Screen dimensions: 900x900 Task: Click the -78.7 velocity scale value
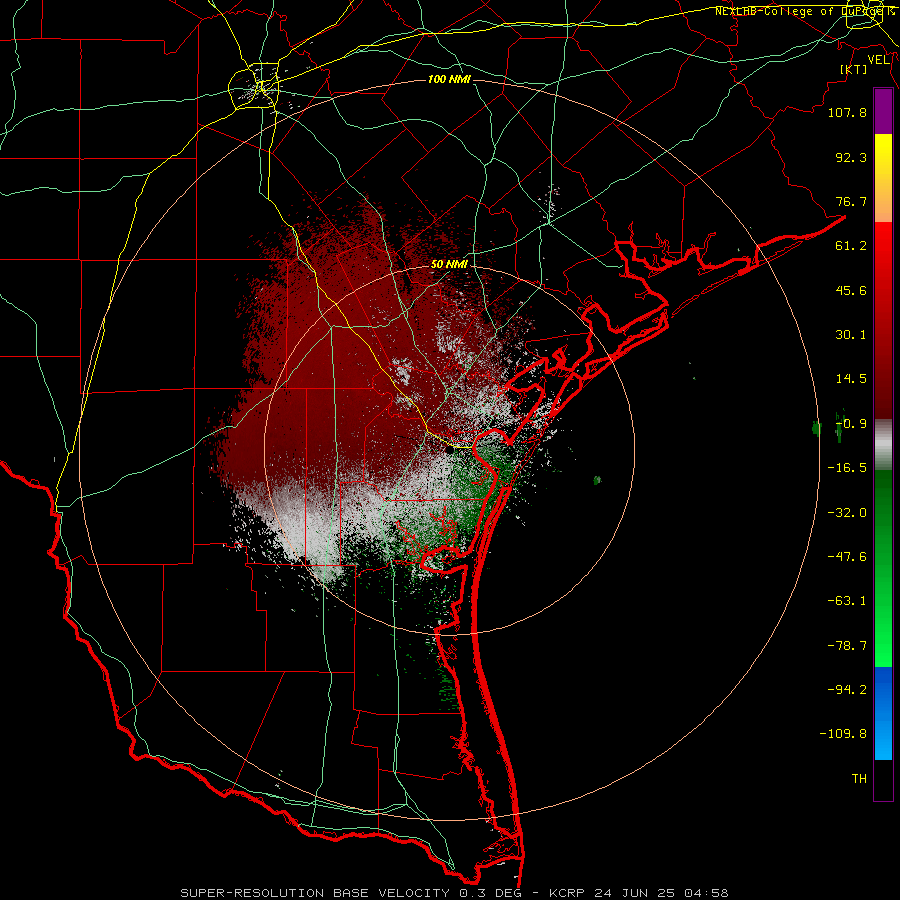(x=847, y=646)
